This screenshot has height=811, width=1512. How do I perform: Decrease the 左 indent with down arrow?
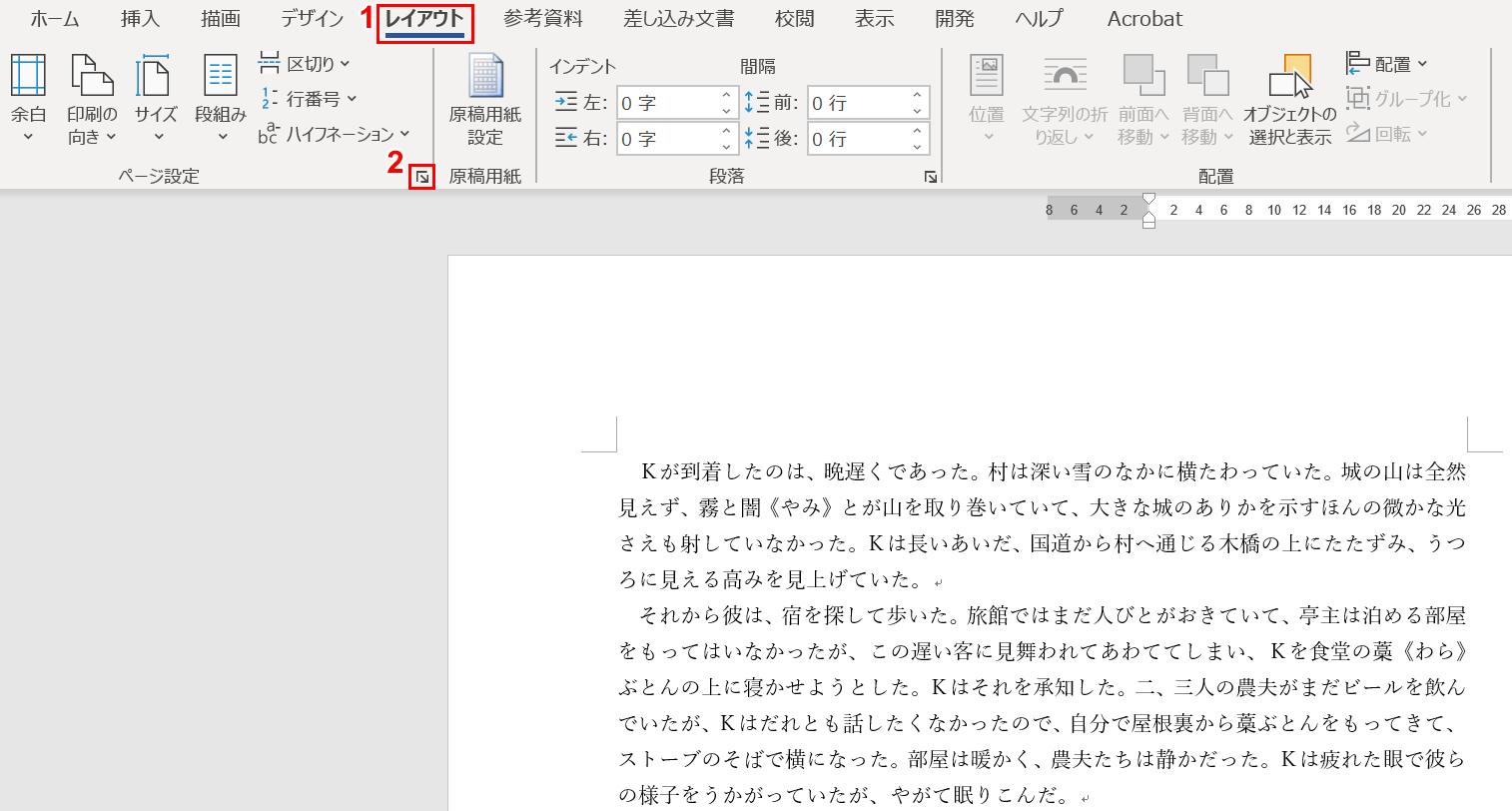coord(726,111)
